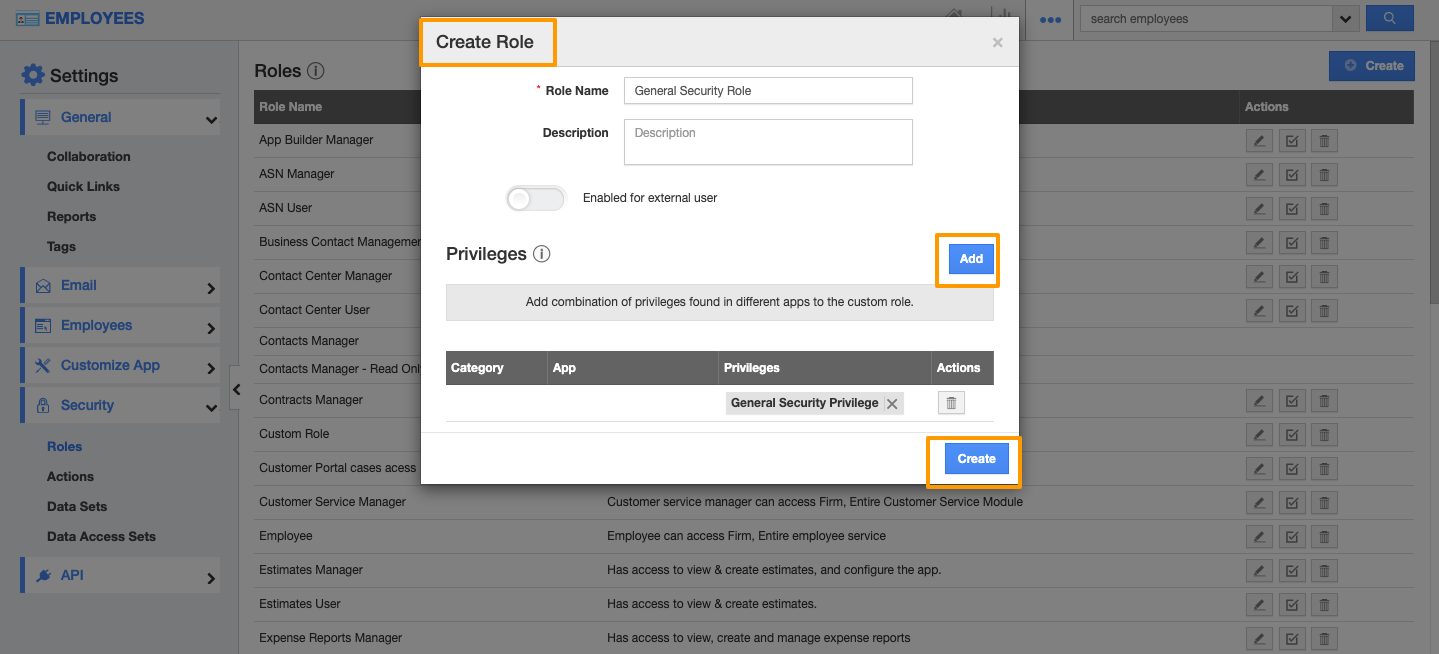This screenshot has width=1439, height=654.
Task: Click the Add privileges button
Action: coord(970,259)
